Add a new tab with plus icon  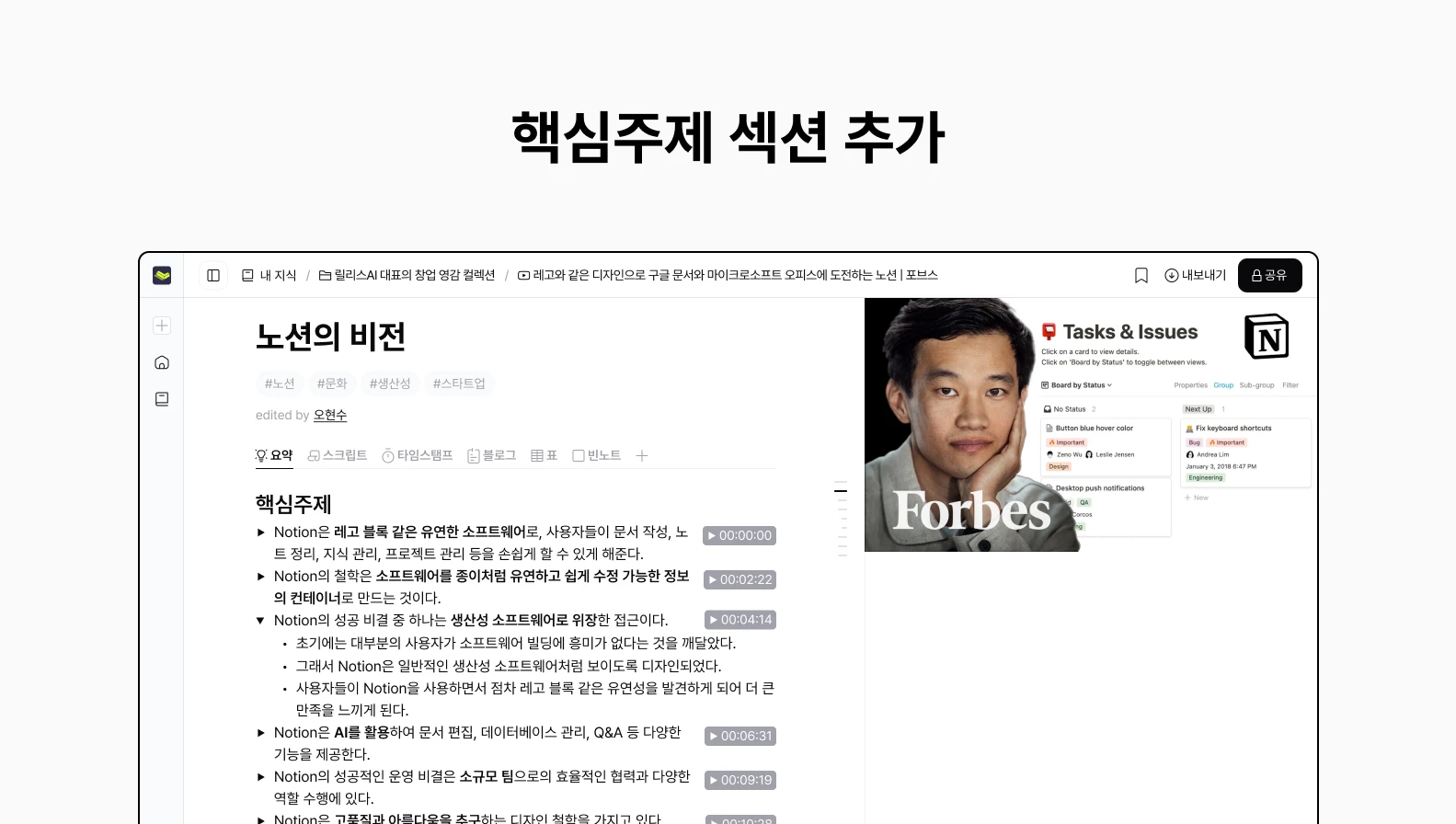[642, 455]
